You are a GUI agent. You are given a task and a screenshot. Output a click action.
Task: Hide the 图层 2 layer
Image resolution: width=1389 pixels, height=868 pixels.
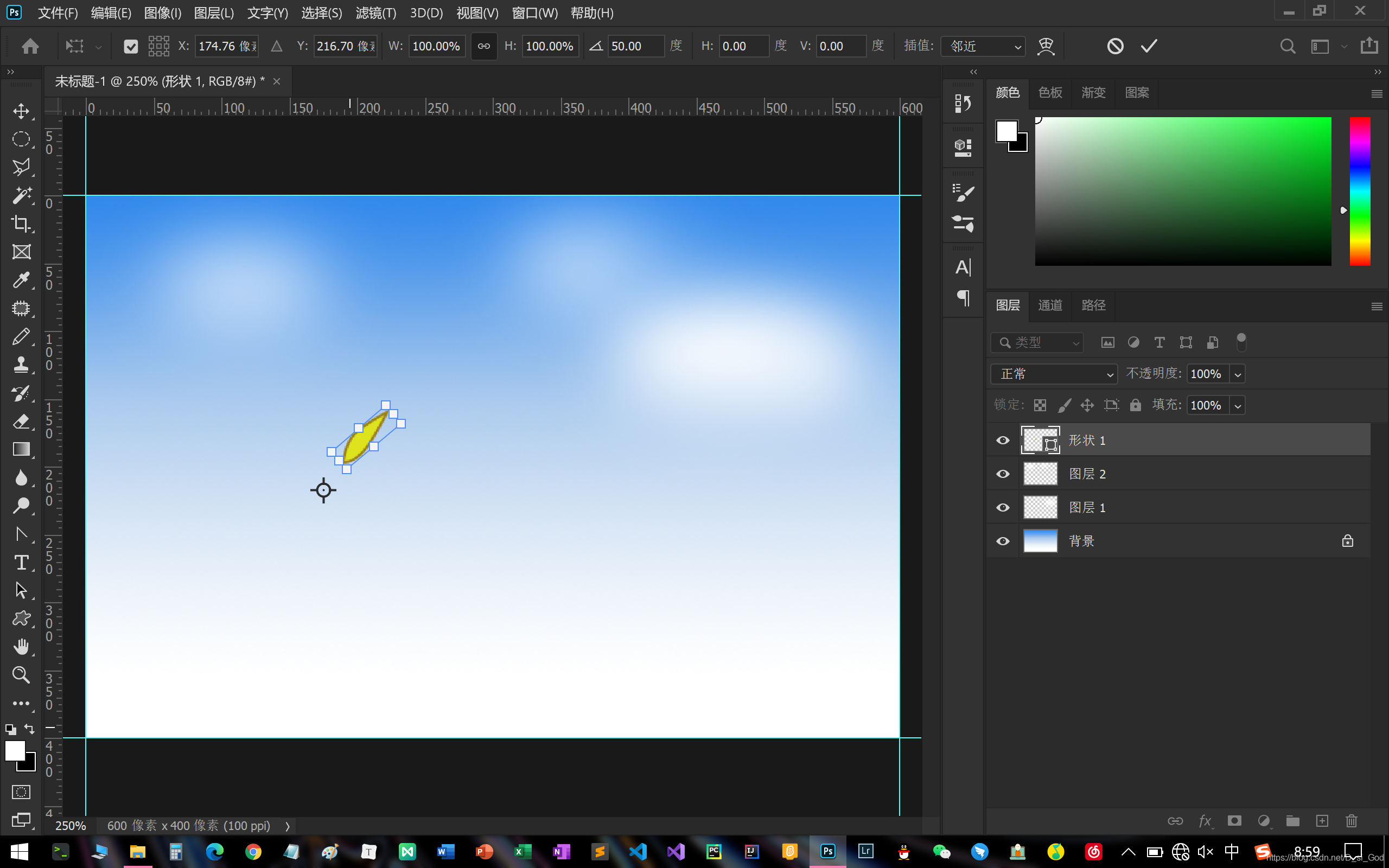point(1003,474)
